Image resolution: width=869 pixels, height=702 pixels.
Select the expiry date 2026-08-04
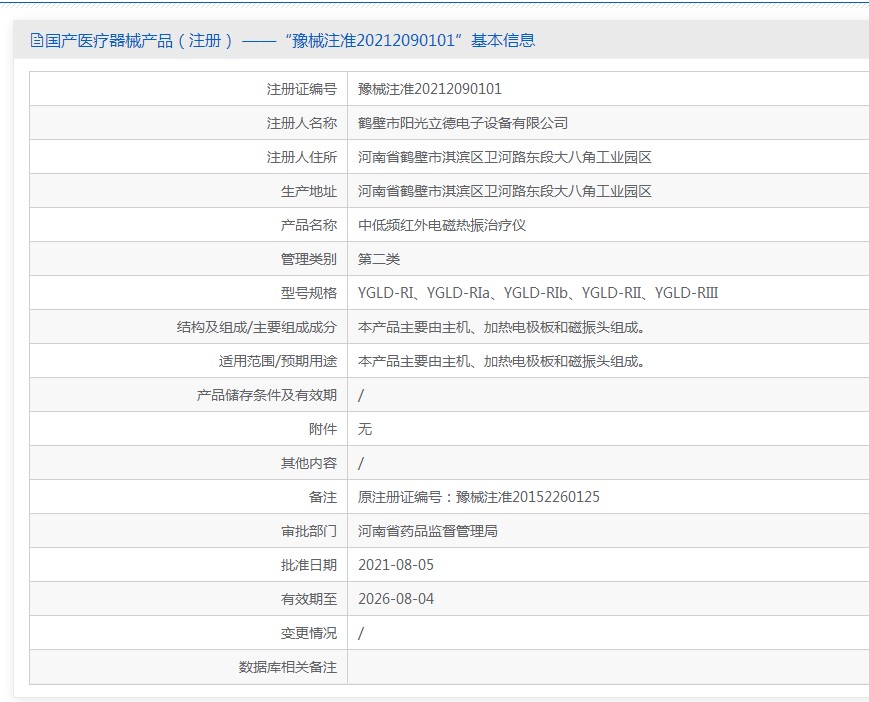(x=396, y=599)
